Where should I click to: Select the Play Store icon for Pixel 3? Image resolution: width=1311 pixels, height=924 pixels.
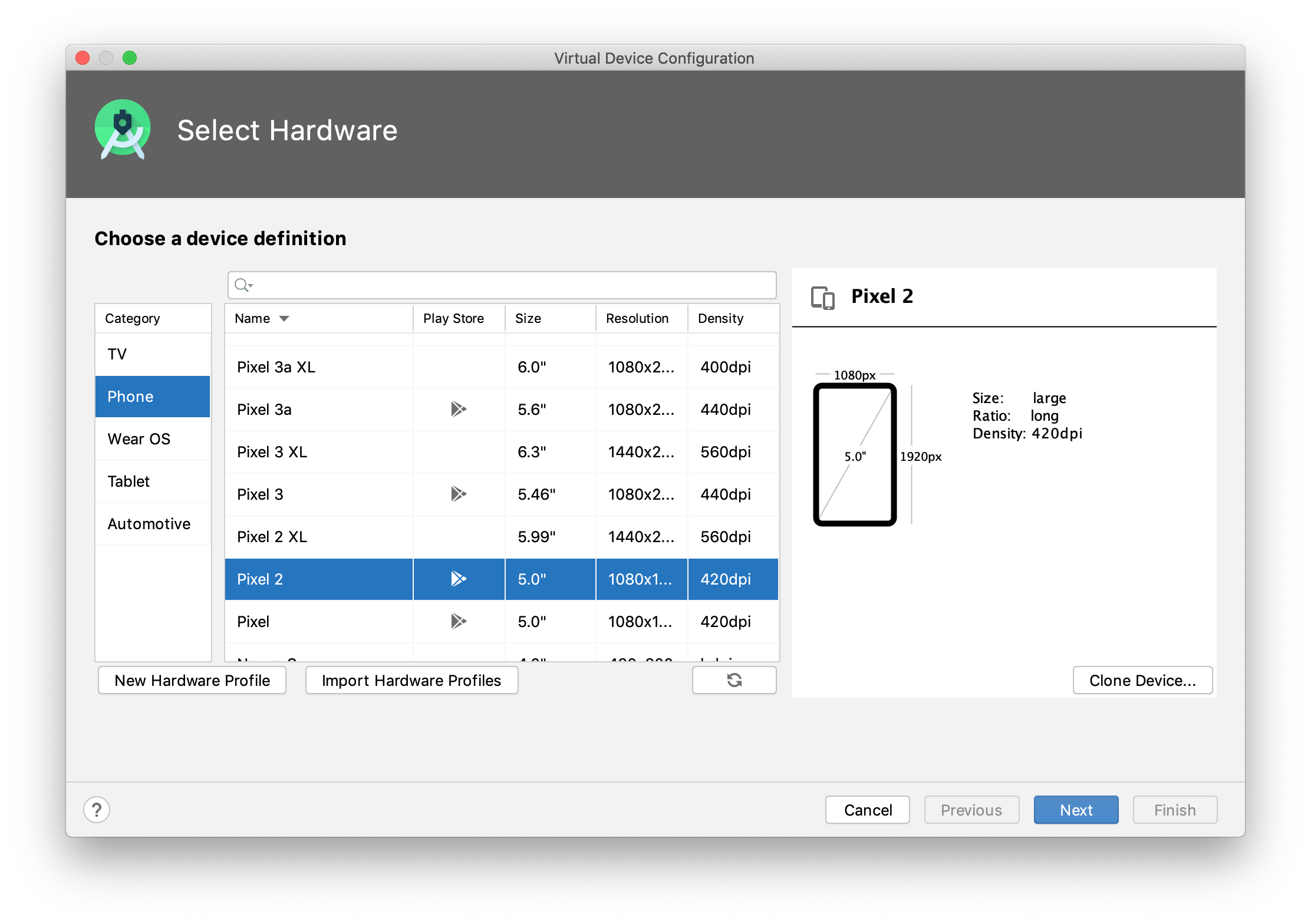(457, 493)
